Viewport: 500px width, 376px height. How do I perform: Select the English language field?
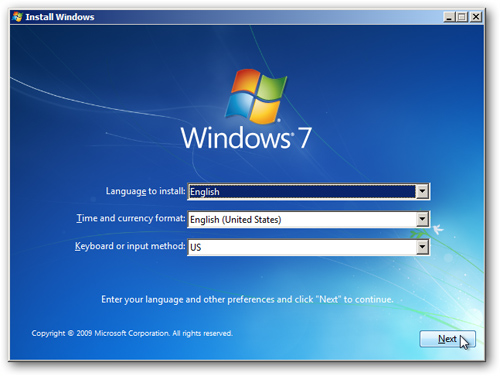pos(302,192)
